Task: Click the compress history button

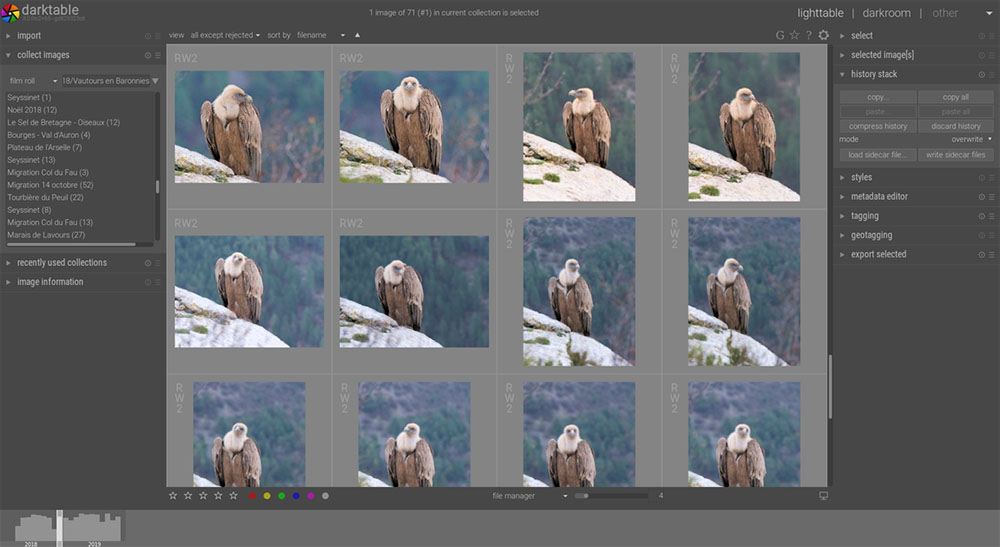Action: point(878,126)
